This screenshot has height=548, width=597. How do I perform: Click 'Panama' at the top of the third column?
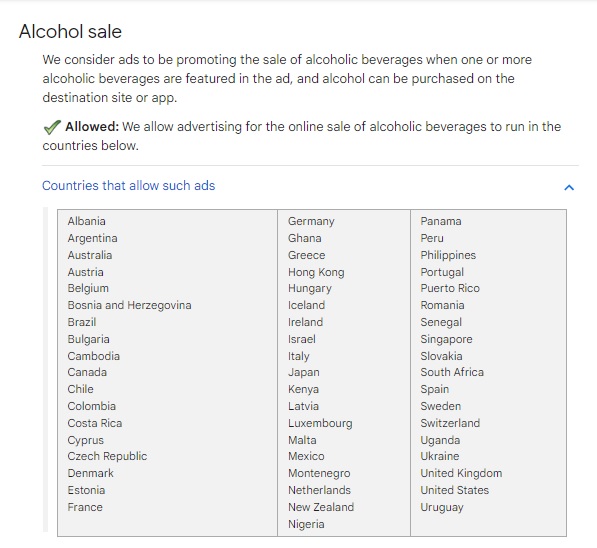point(441,221)
